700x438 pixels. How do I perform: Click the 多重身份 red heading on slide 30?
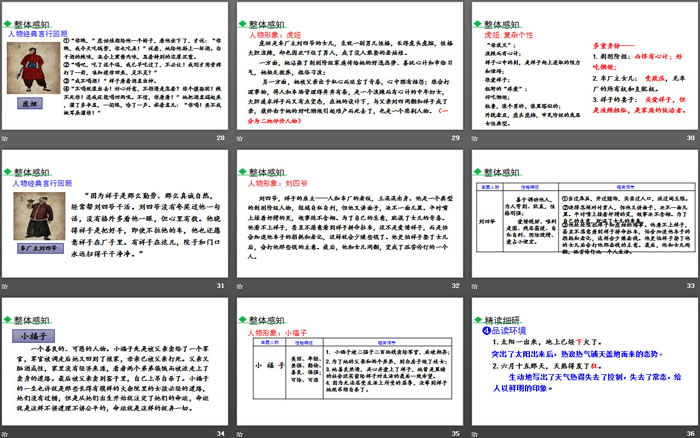pos(614,47)
